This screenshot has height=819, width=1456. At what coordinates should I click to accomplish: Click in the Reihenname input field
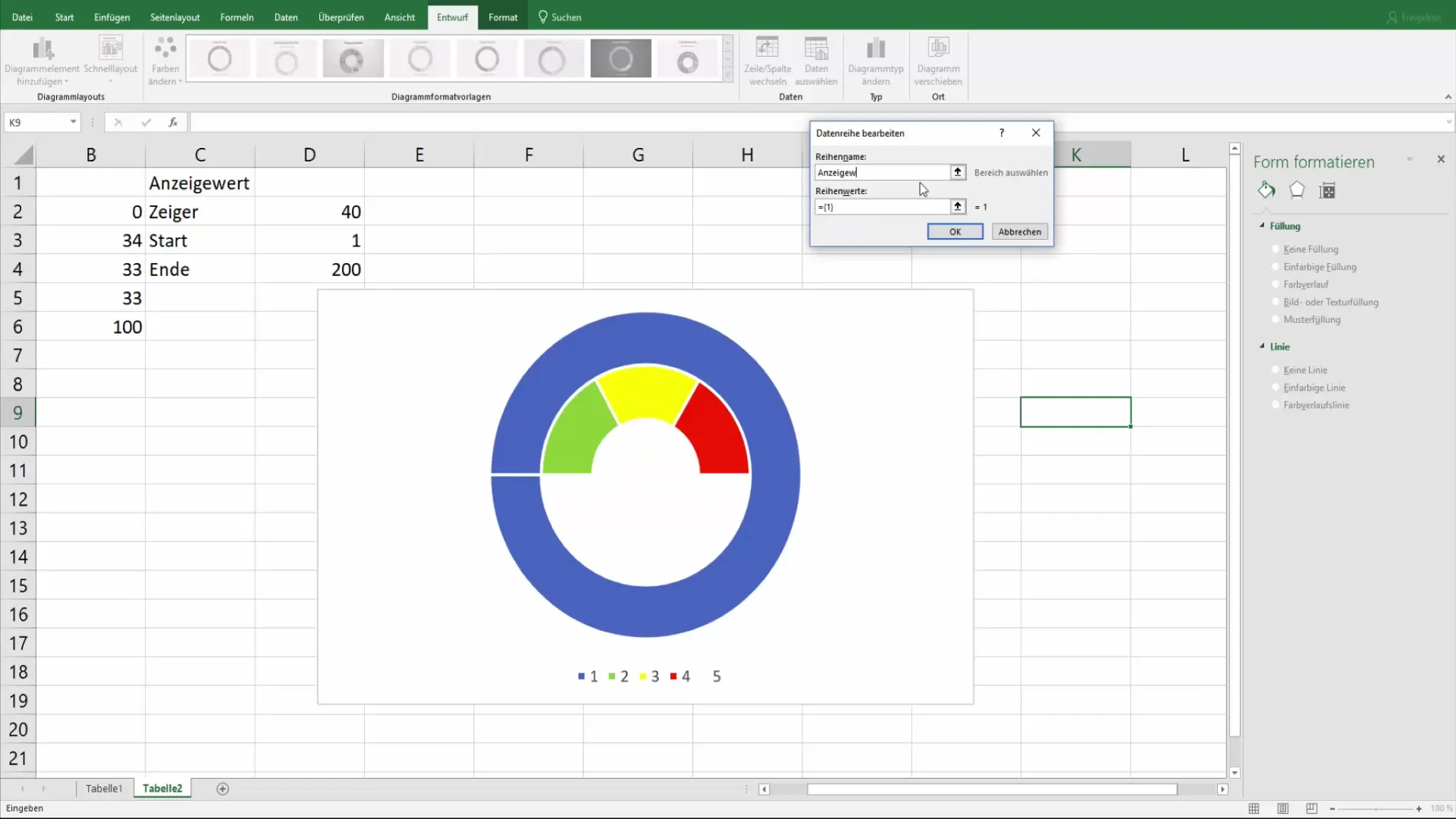[882, 172]
